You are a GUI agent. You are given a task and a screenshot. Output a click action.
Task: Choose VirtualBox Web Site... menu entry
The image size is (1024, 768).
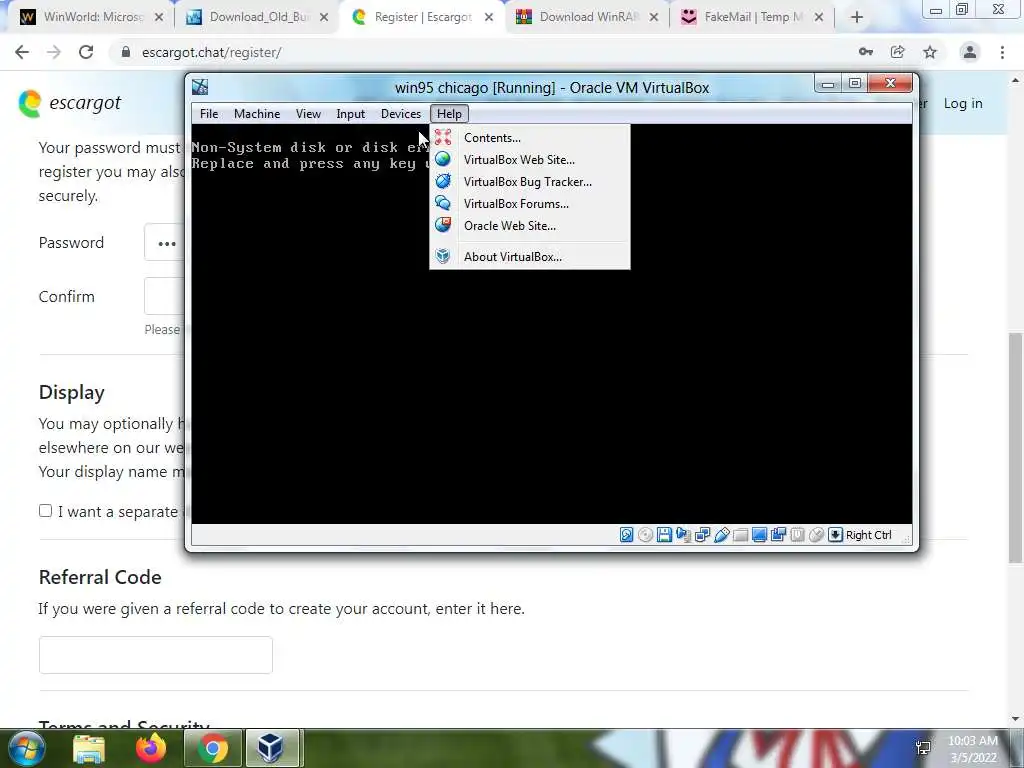(530, 160)
